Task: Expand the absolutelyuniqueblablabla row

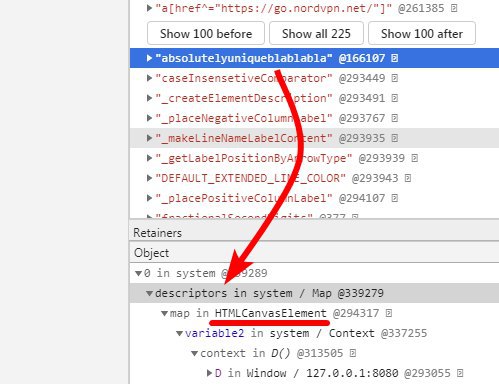Action: (149, 58)
